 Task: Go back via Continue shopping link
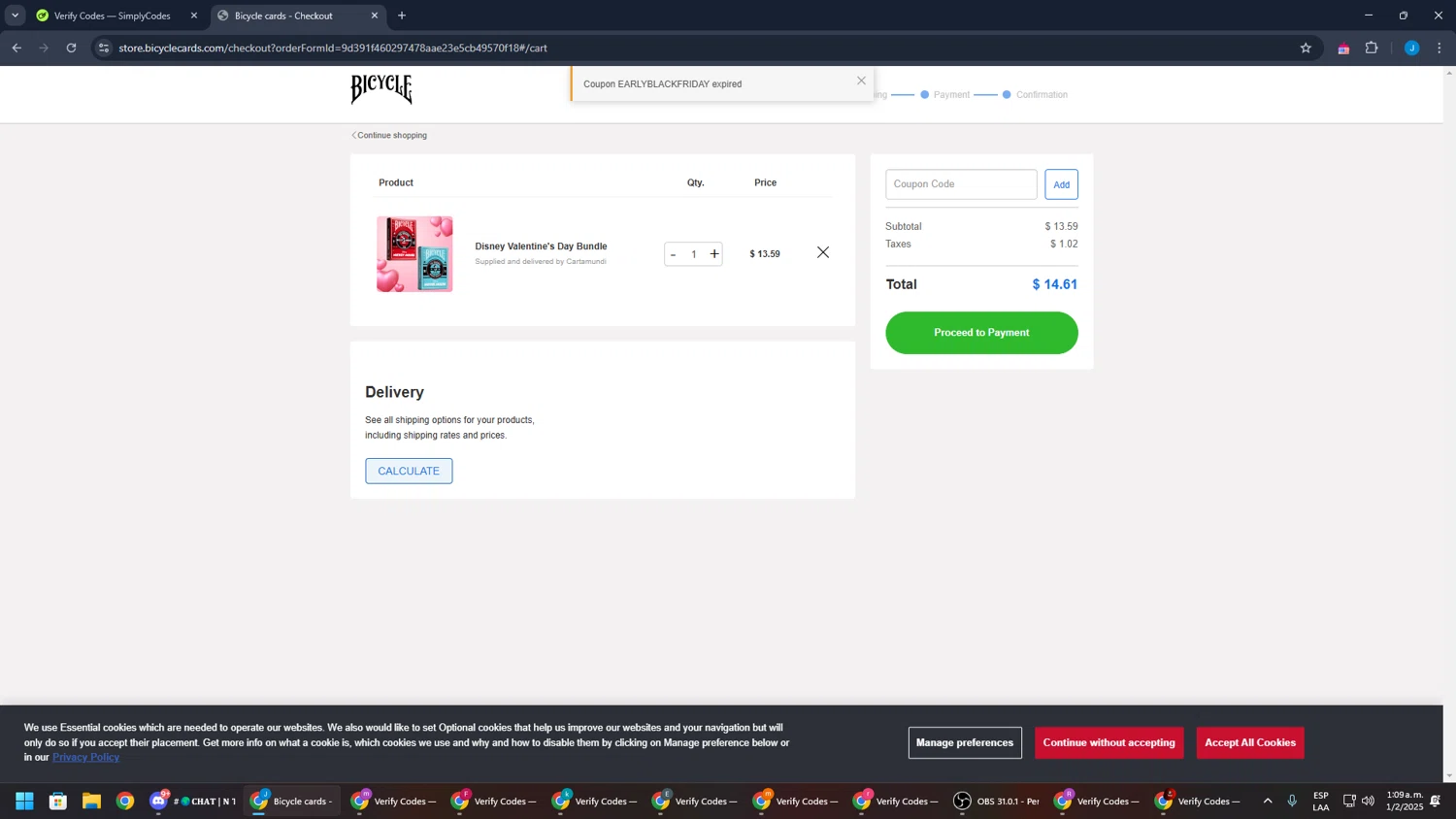(389, 135)
